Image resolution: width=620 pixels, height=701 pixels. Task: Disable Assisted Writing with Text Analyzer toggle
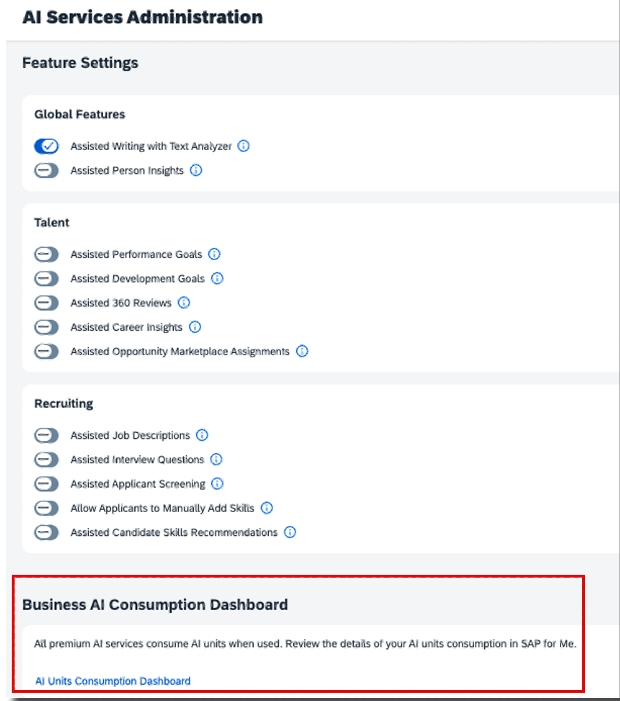pyautogui.click(x=47, y=146)
